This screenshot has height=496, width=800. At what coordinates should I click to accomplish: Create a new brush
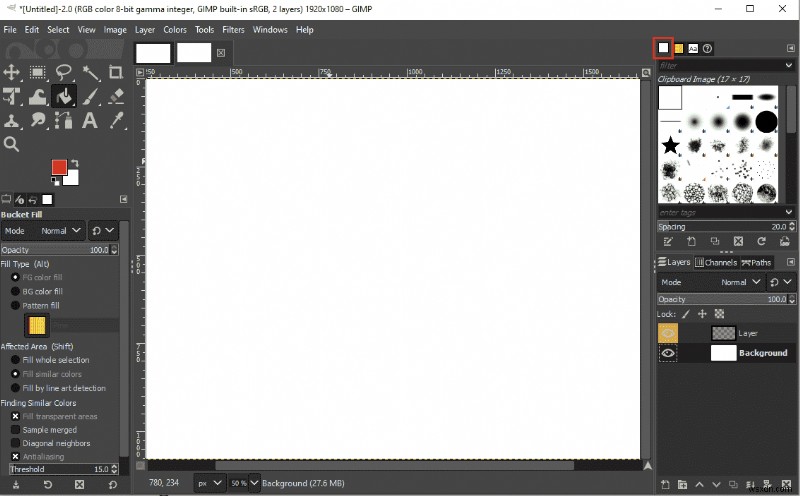tap(691, 241)
